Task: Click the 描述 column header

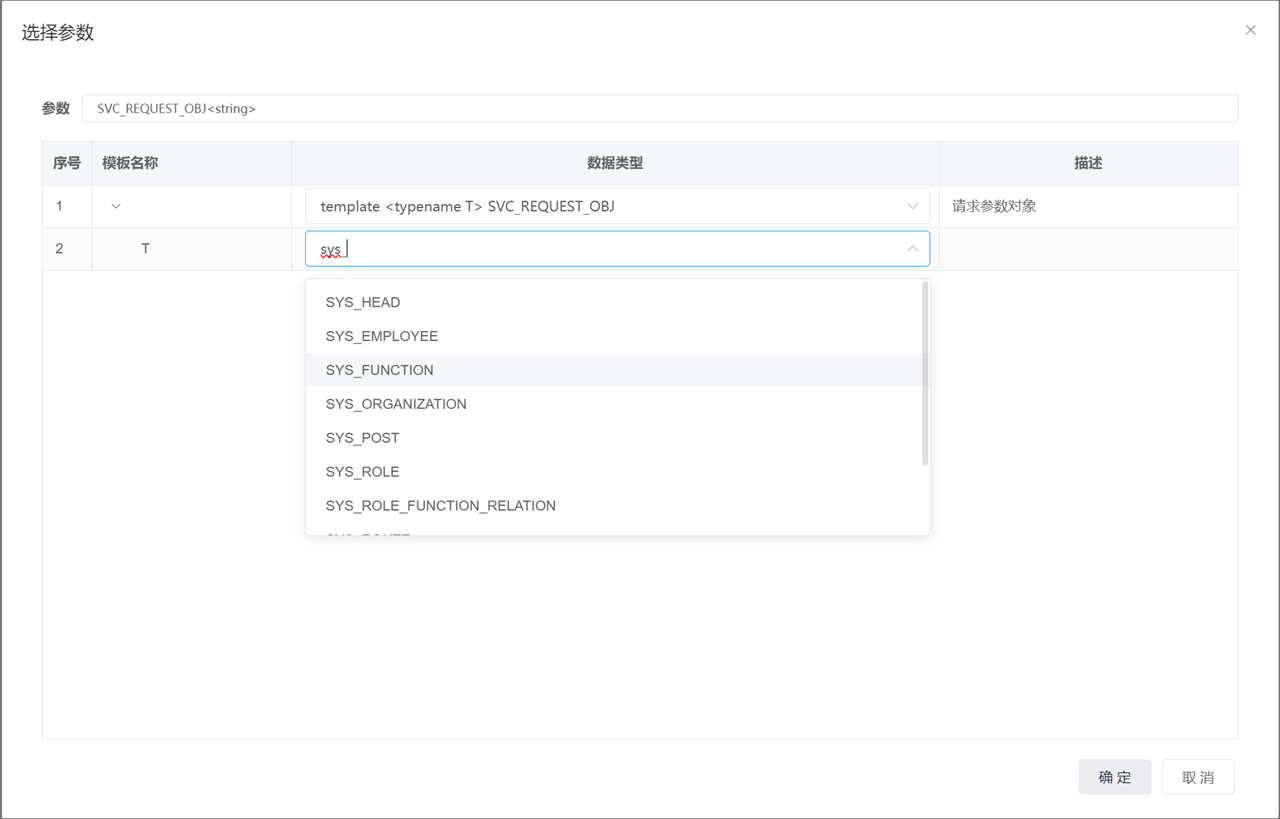Action: coord(1088,163)
